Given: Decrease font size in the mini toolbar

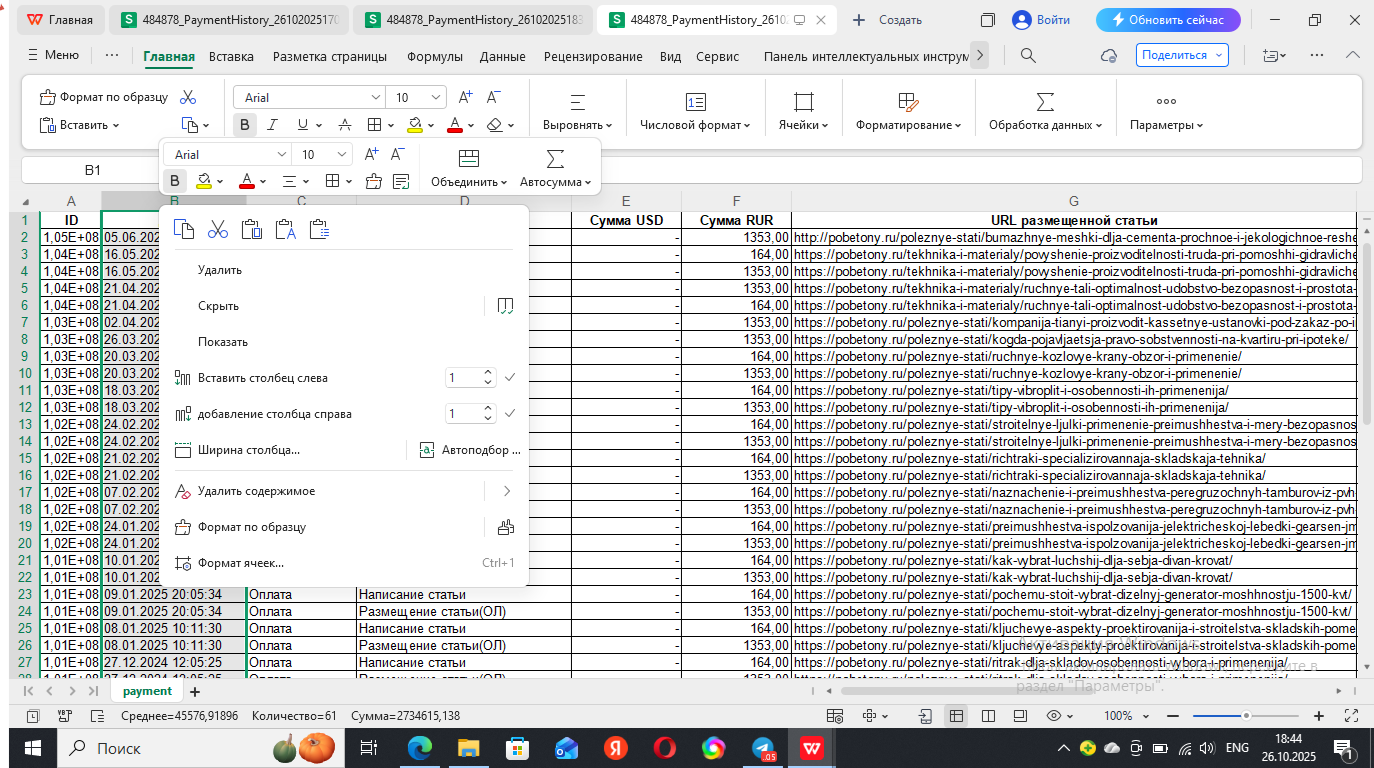Looking at the screenshot, I should coord(398,154).
